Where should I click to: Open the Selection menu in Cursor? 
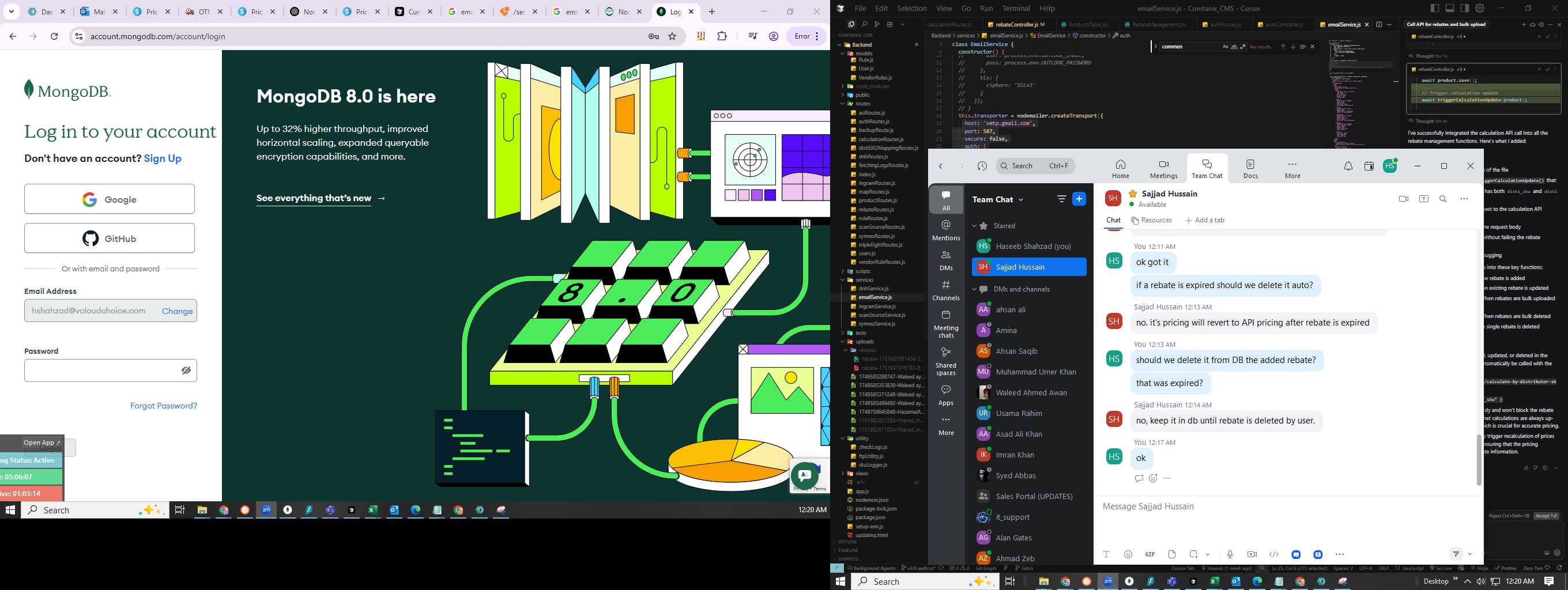pos(912,9)
